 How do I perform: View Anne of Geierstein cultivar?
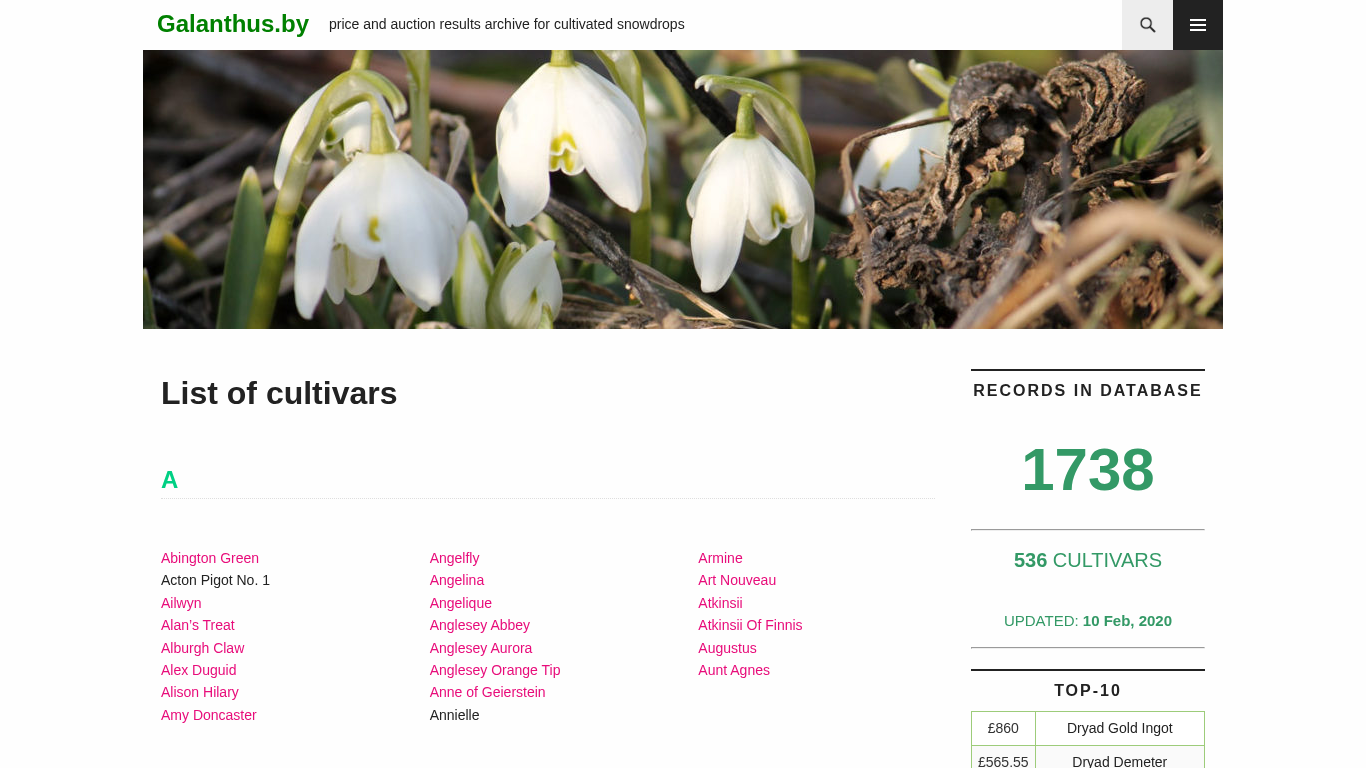click(488, 692)
